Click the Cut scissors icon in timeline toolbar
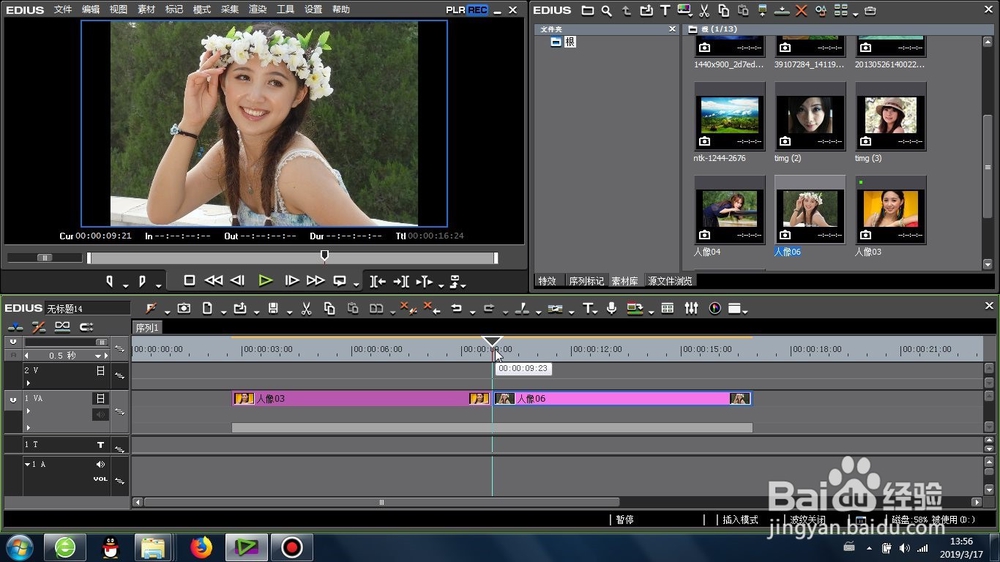 [306, 309]
